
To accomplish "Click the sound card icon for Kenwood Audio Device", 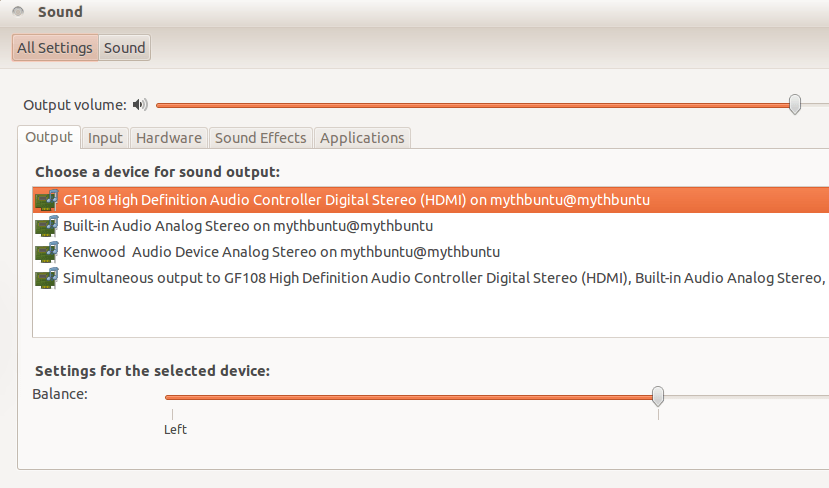I will (47, 252).
